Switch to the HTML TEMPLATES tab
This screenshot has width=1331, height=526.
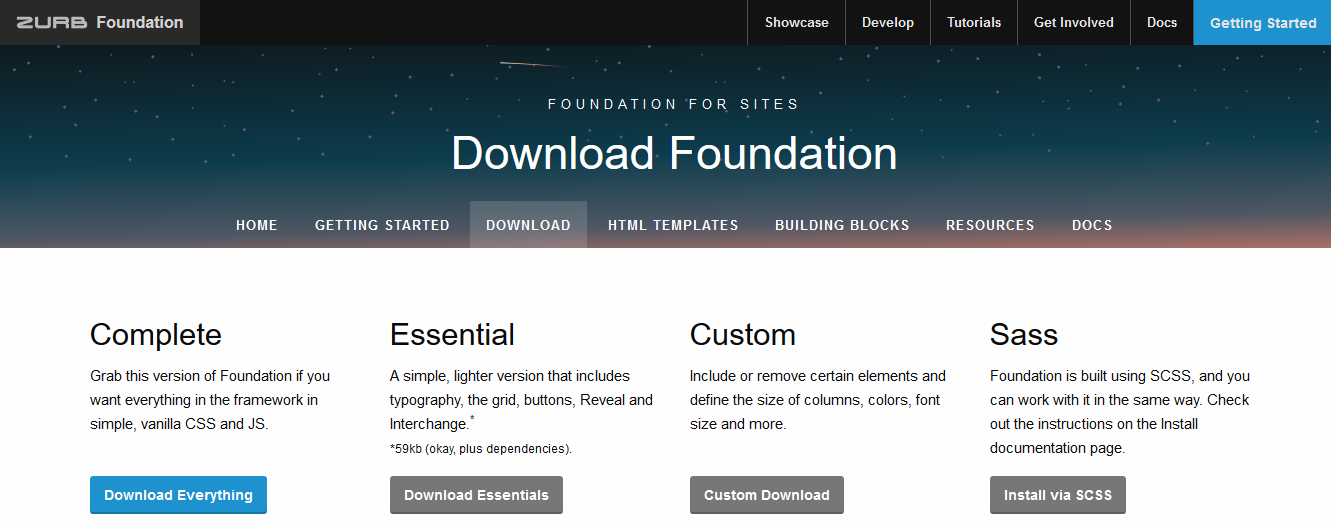pyautogui.click(x=673, y=225)
